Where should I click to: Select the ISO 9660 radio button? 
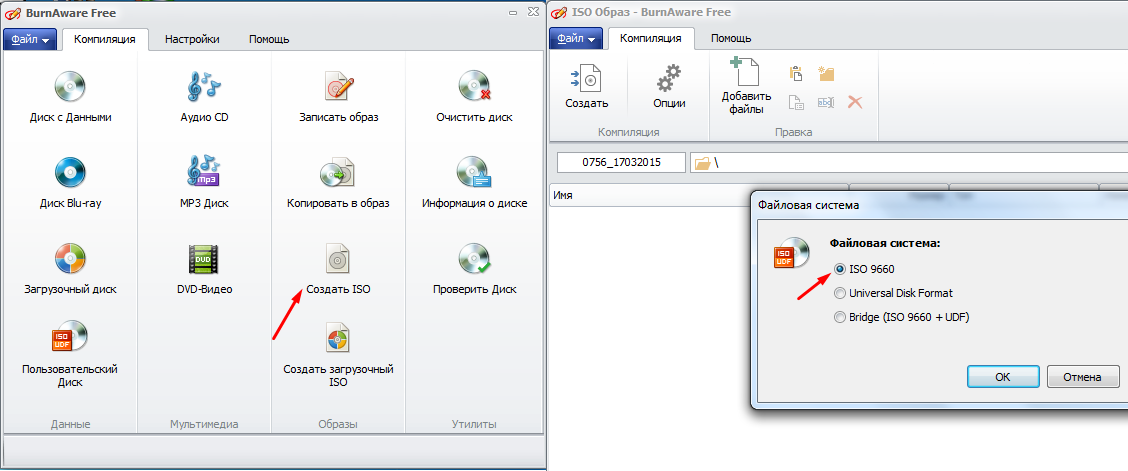coord(840,269)
